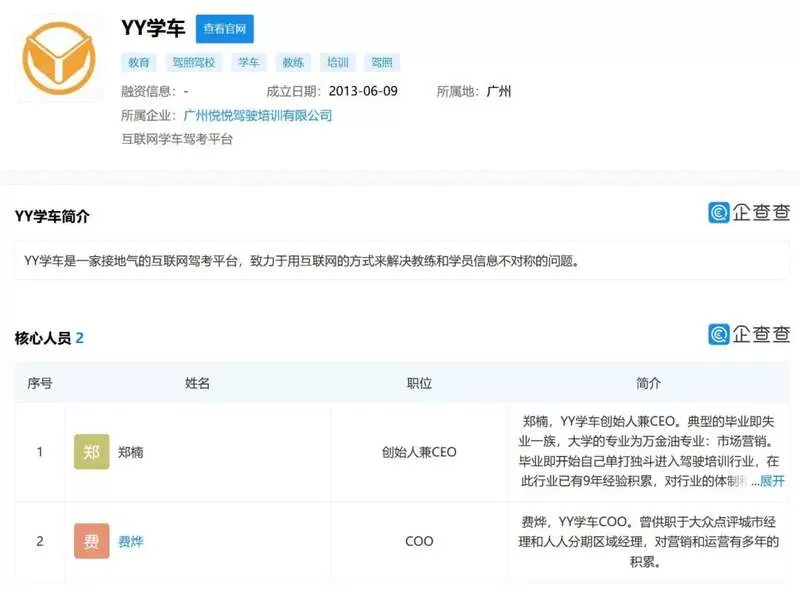
Task: Select the 驾照驾校 tag
Action: click(x=194, y=62)
